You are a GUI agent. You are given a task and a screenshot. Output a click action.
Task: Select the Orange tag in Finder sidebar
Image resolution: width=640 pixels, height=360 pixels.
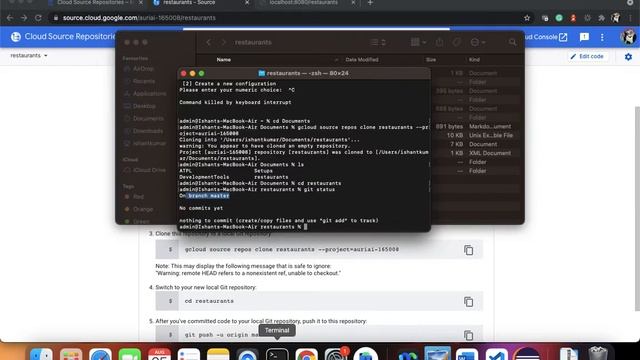139,209
